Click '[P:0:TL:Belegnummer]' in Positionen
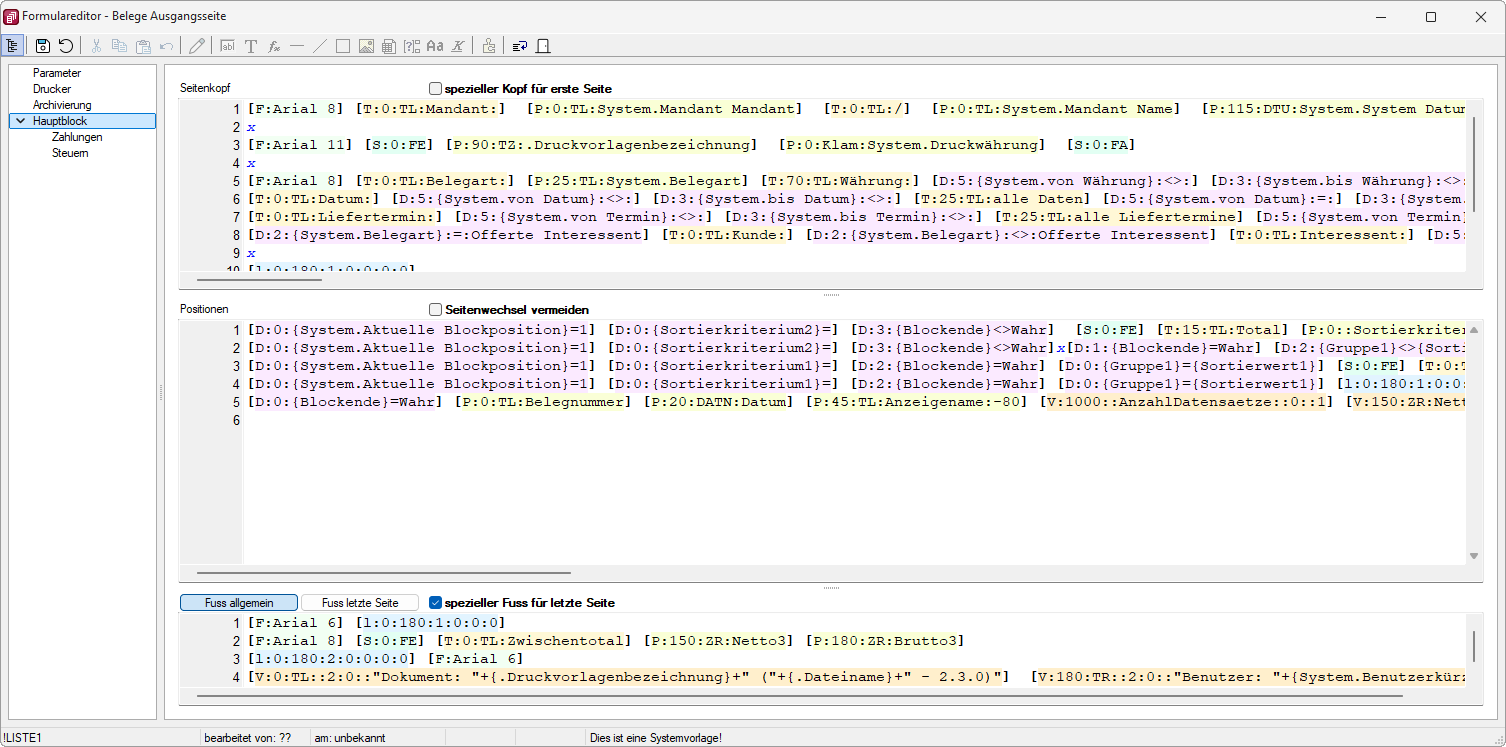Viewport: 1506px width, 747px height. (544, 402)
